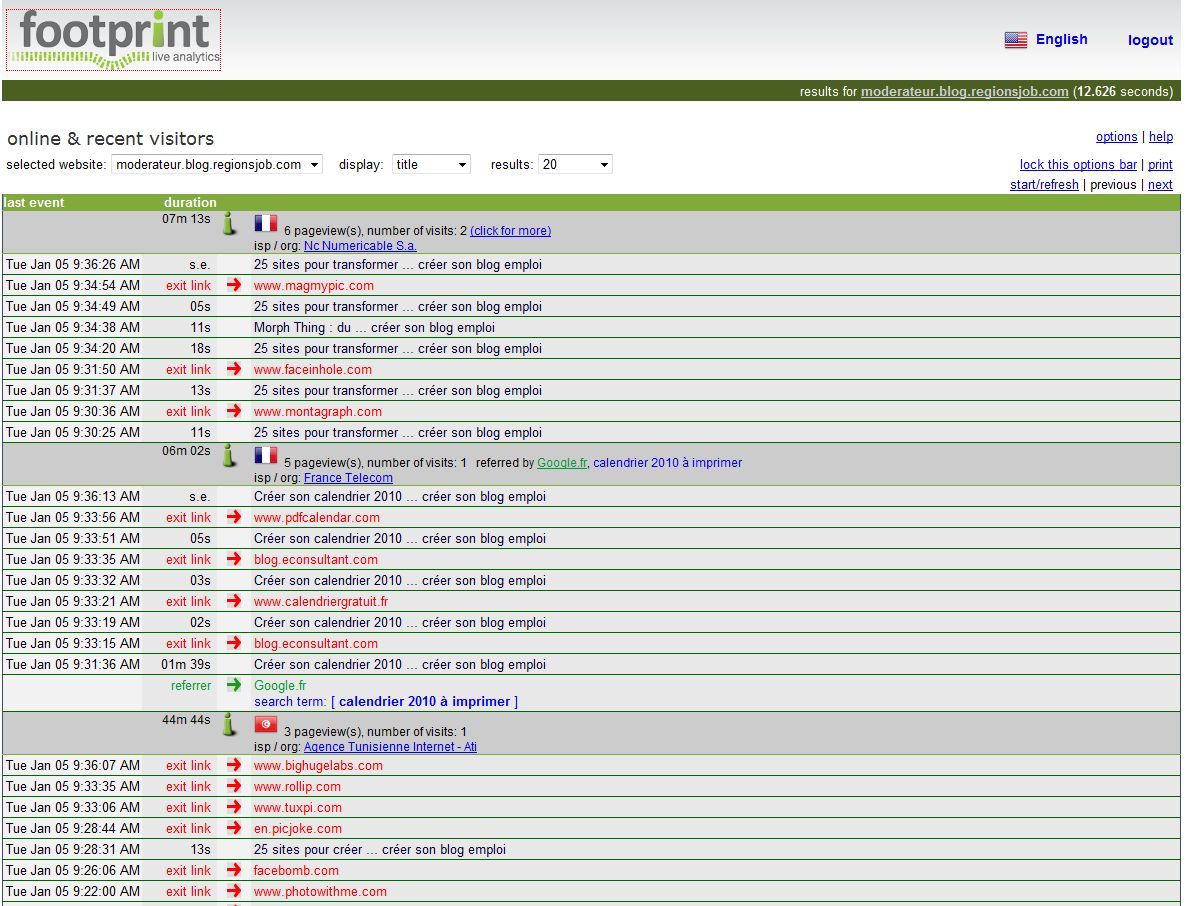Click red exit arrow at 9:33:35 blog.econsultant.com row
Viewport: 1193px width, 906px height.
click(234, 559)
